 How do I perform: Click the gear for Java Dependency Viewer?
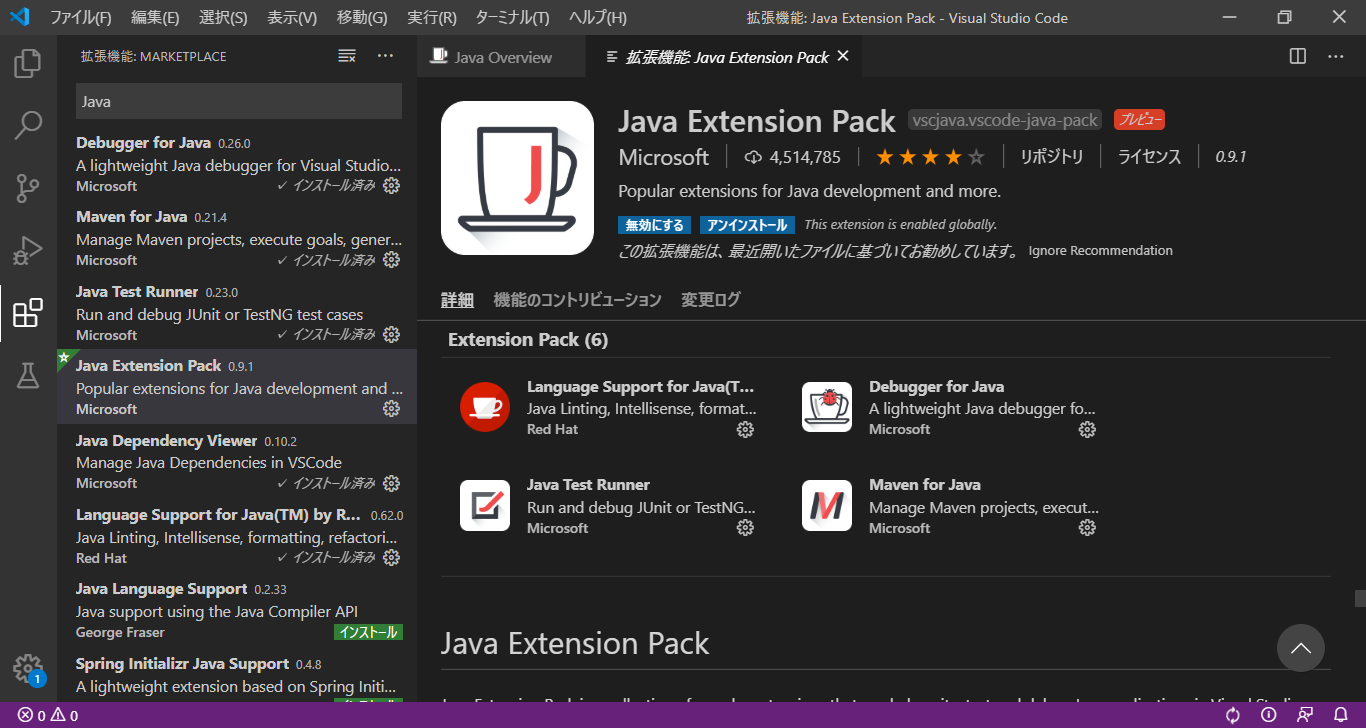(x=392, y=483)
